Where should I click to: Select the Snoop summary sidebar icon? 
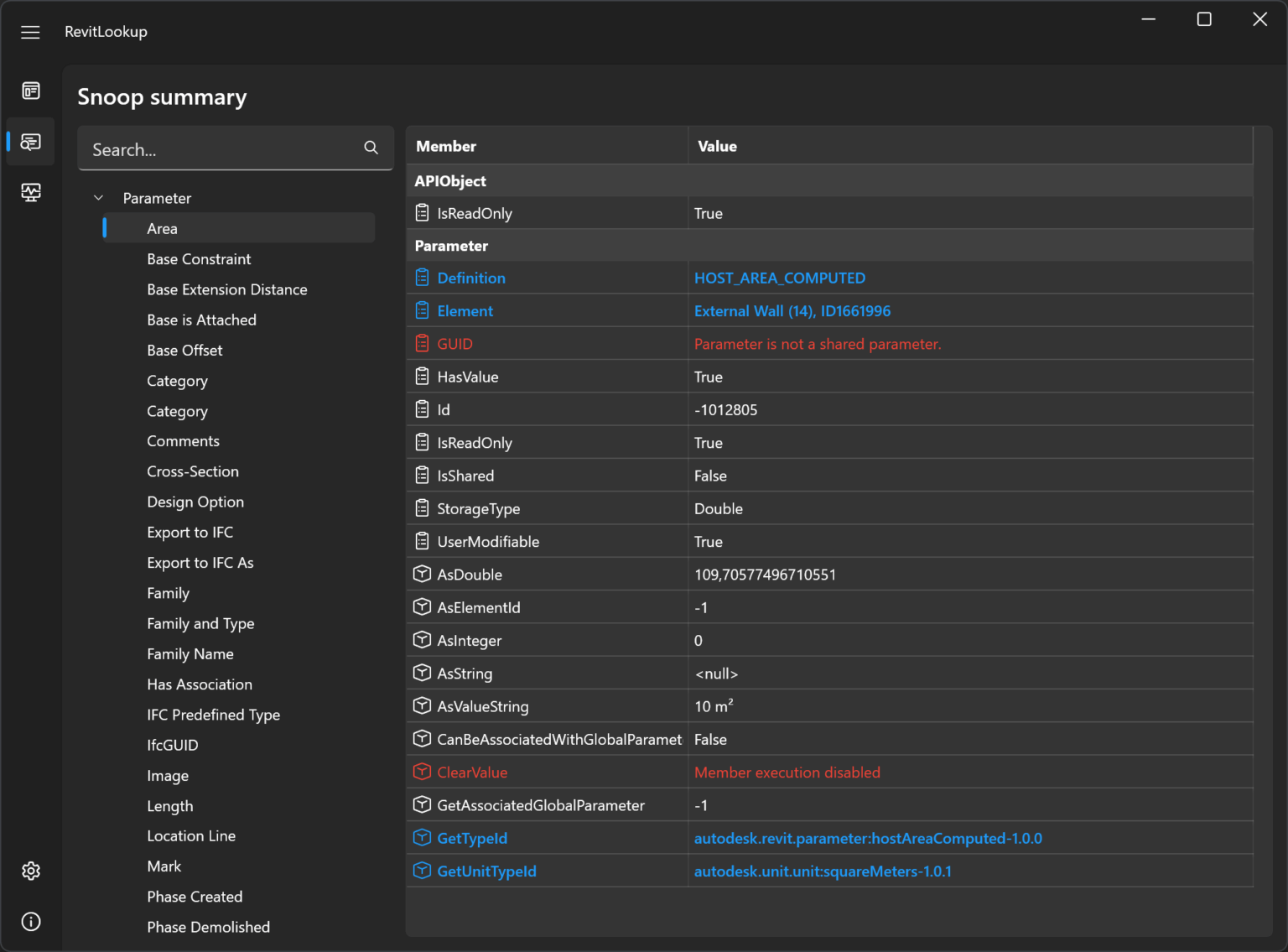(x=31, y=142)
